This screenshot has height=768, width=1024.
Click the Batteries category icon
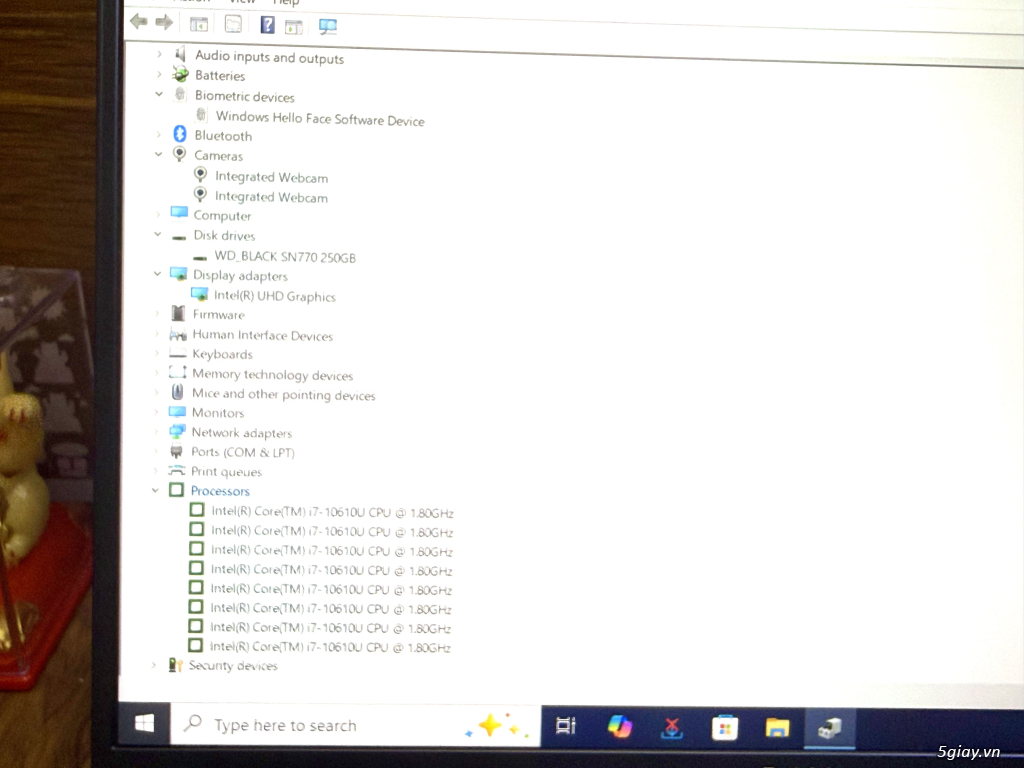pyautogui.click(x=180, y=74)
